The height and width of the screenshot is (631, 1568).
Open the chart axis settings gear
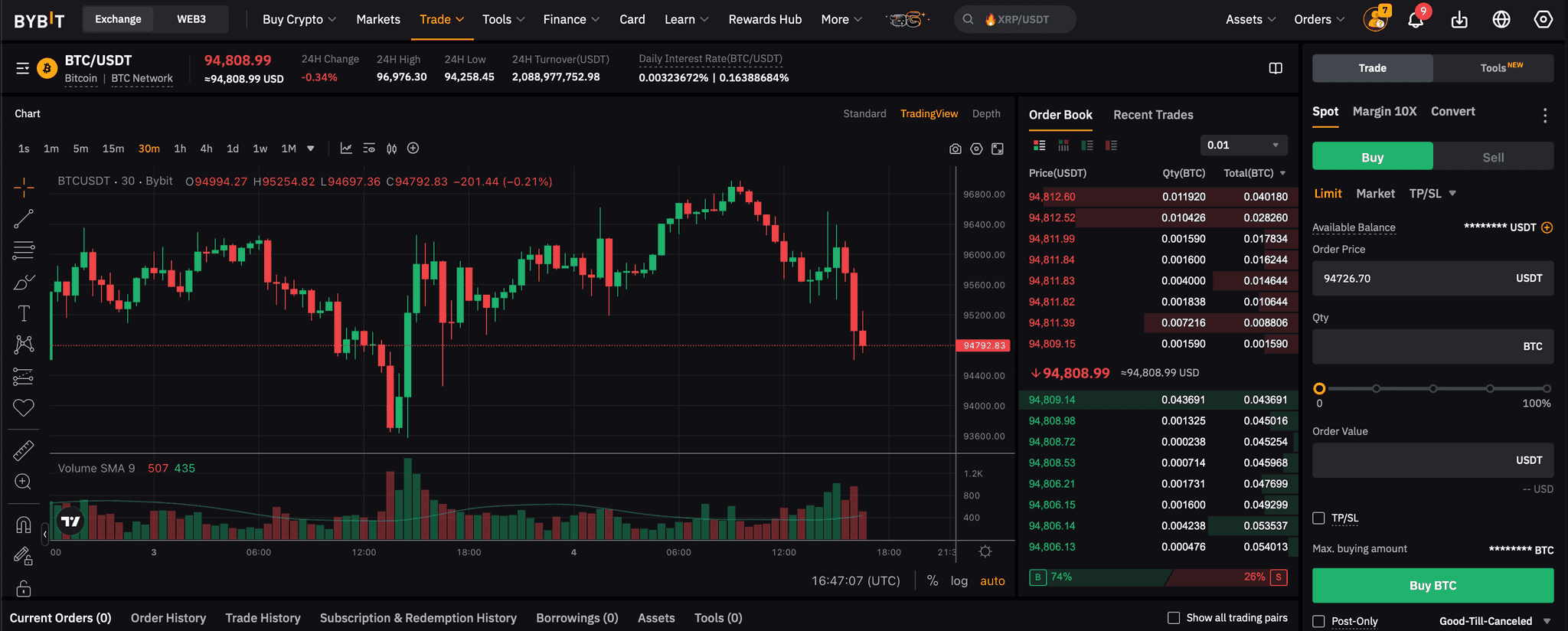tap(985, 552)
